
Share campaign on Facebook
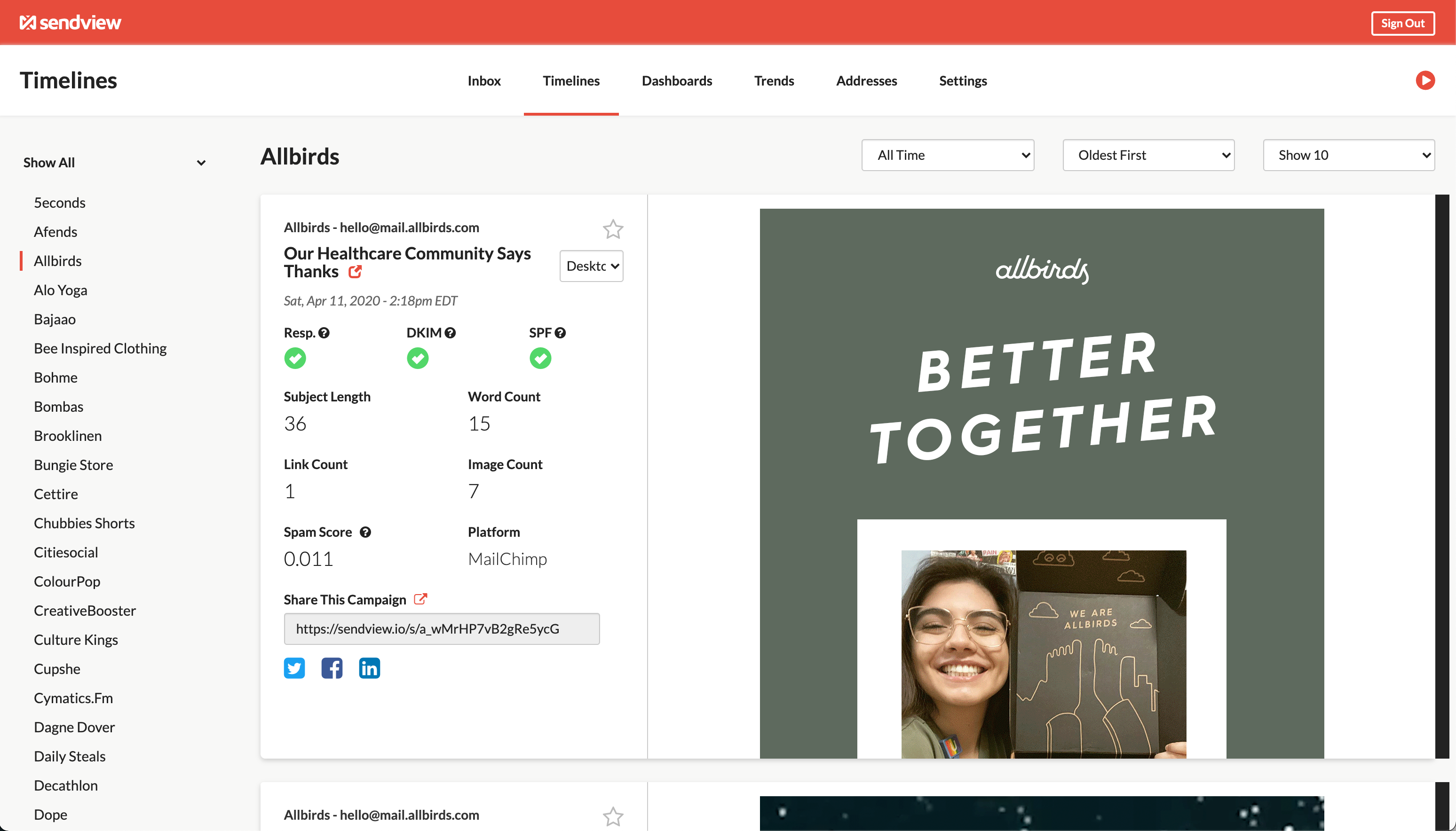tap(332, 668)
